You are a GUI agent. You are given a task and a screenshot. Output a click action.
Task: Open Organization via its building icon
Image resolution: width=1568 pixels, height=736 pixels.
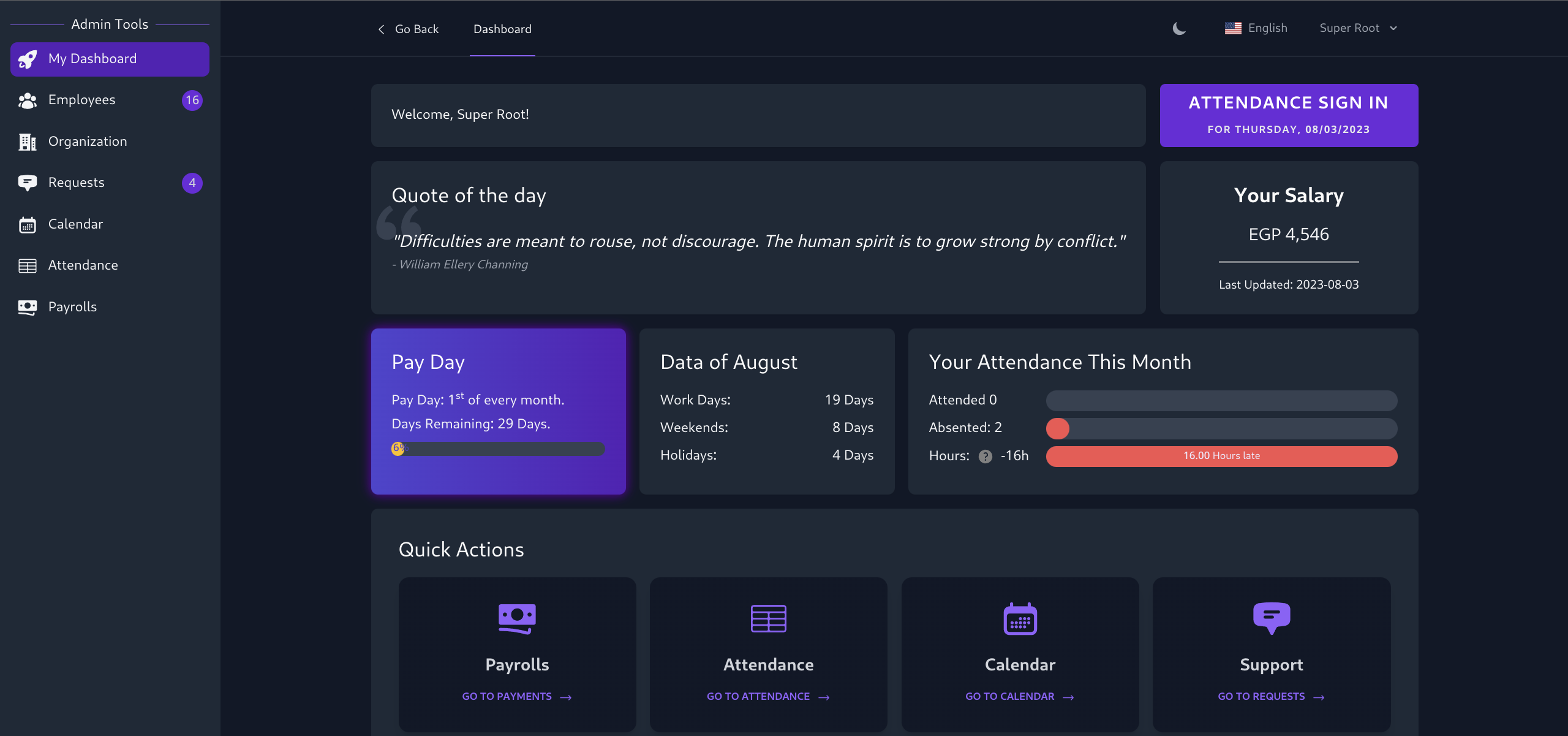(27, 142)
